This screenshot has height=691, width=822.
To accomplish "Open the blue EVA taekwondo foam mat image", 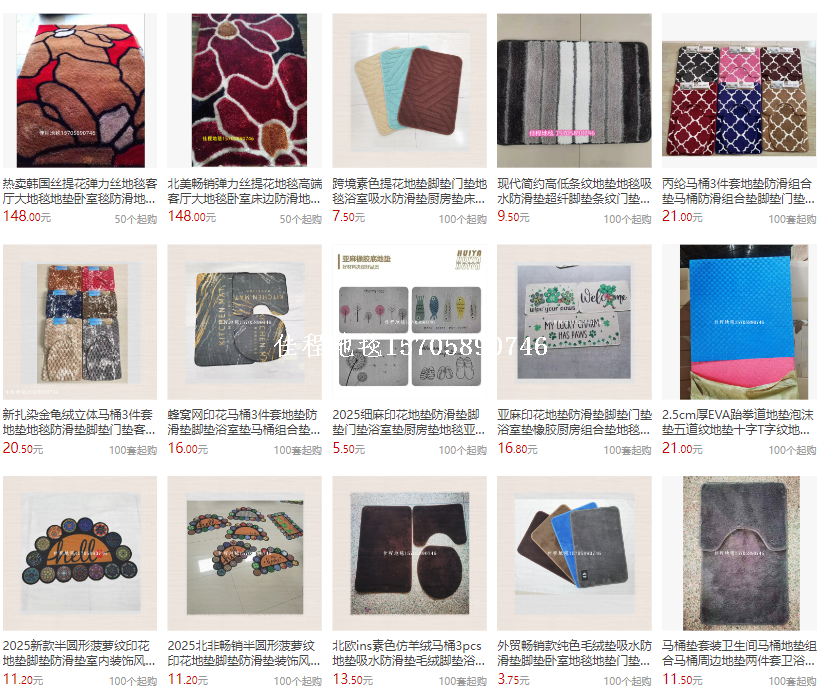I will 739,322.
